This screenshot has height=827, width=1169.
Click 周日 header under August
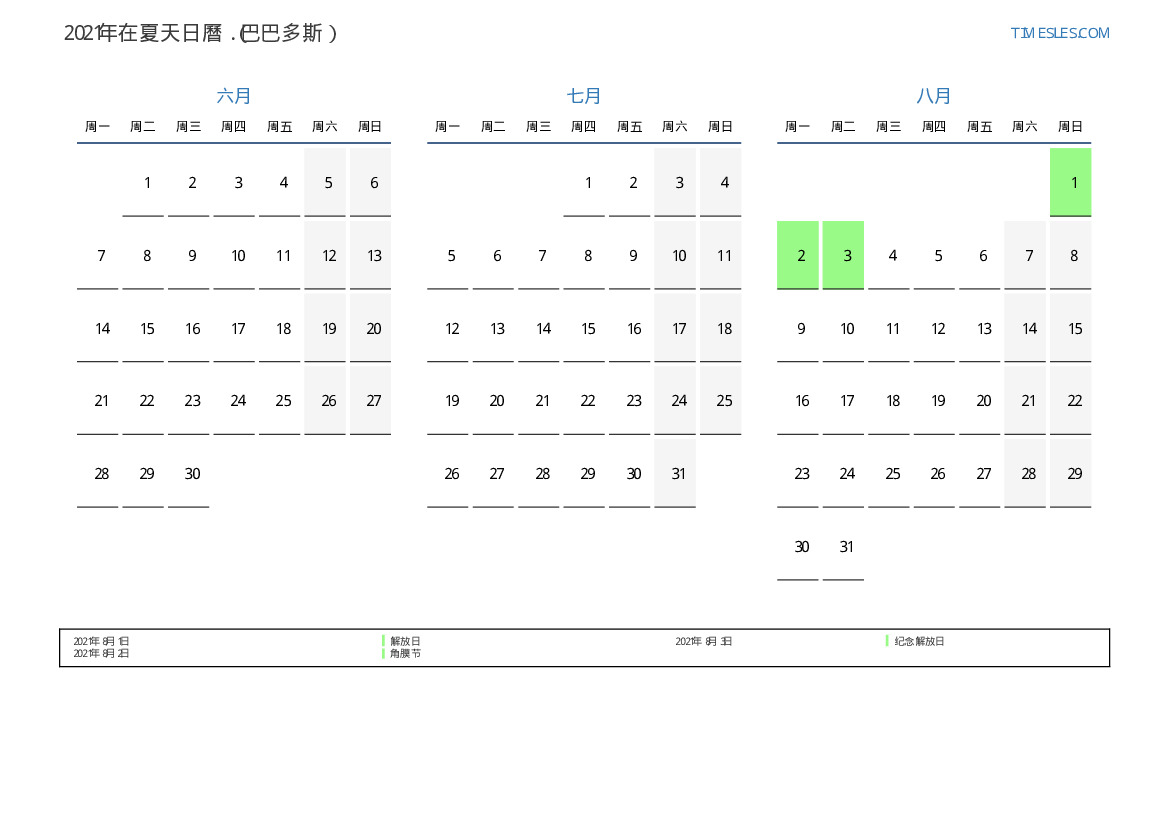pos(1070,126)
